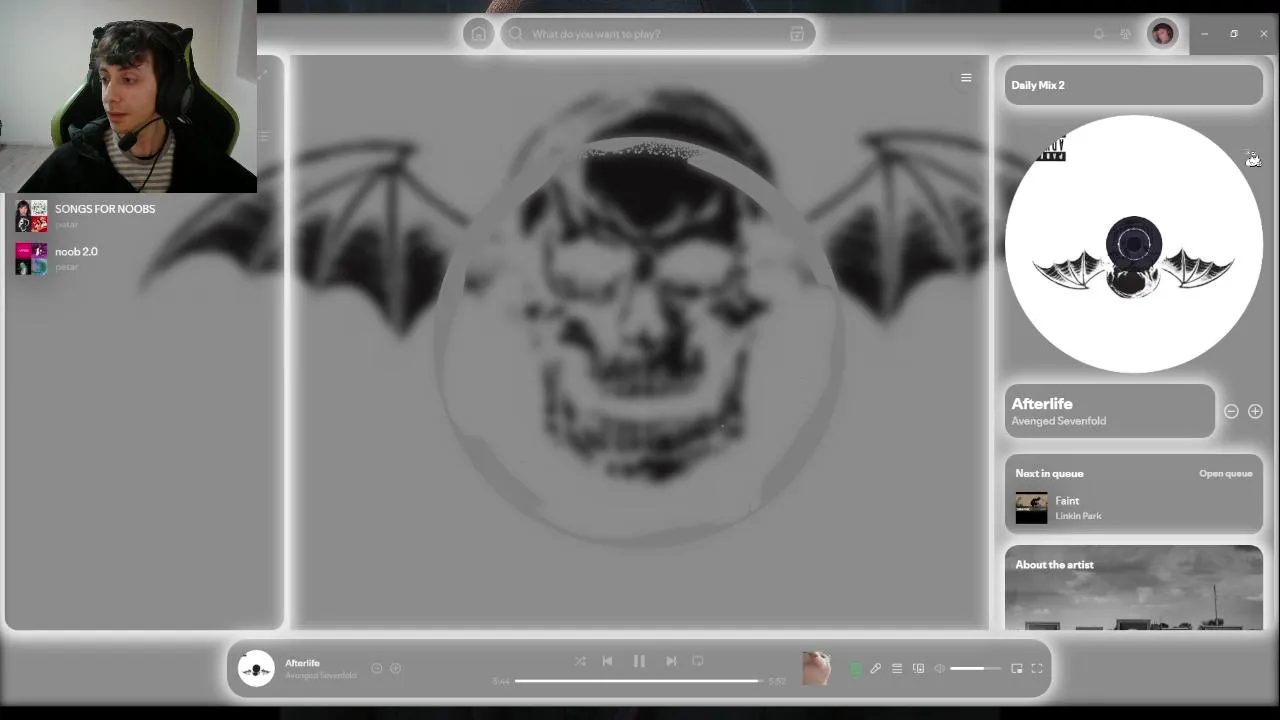Open the Linkin Park artist link
The width and height of the screenshot is (1280, 720).
[x=1078, y=516]
